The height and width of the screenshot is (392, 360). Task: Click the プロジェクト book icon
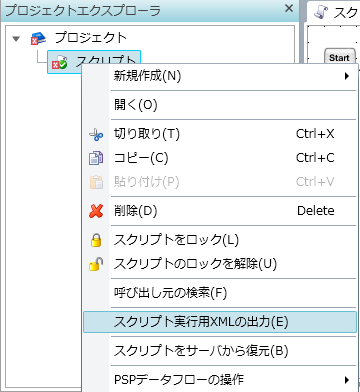click(38, 38)
